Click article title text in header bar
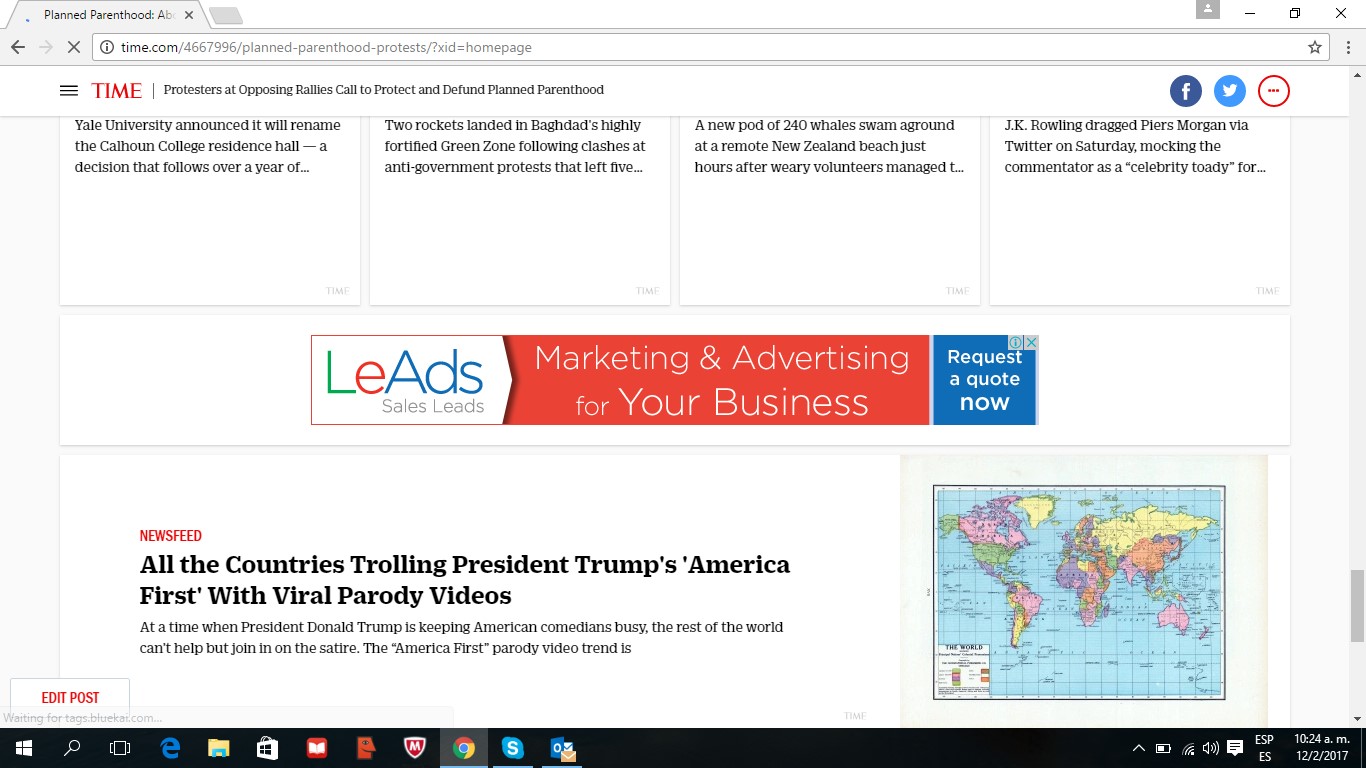Image resolution: width=1366 pixels, height=768 pixels. 384,90
